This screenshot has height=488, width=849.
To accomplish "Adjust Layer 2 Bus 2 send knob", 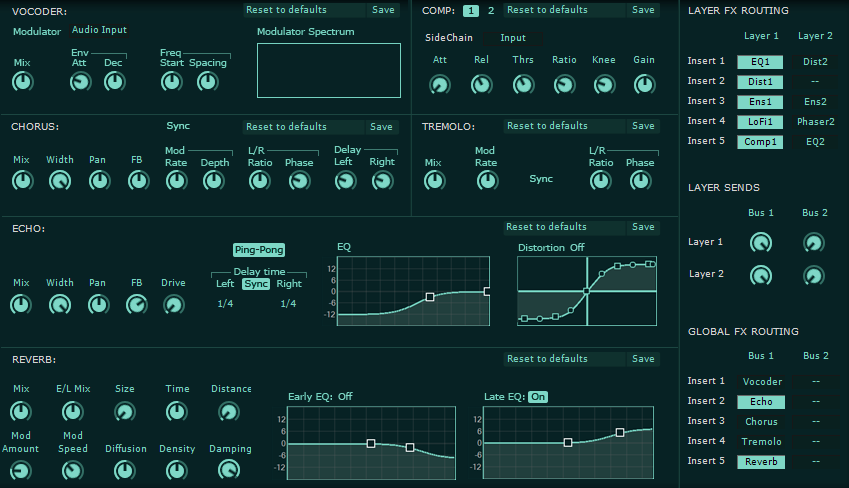I will (814, 276).
